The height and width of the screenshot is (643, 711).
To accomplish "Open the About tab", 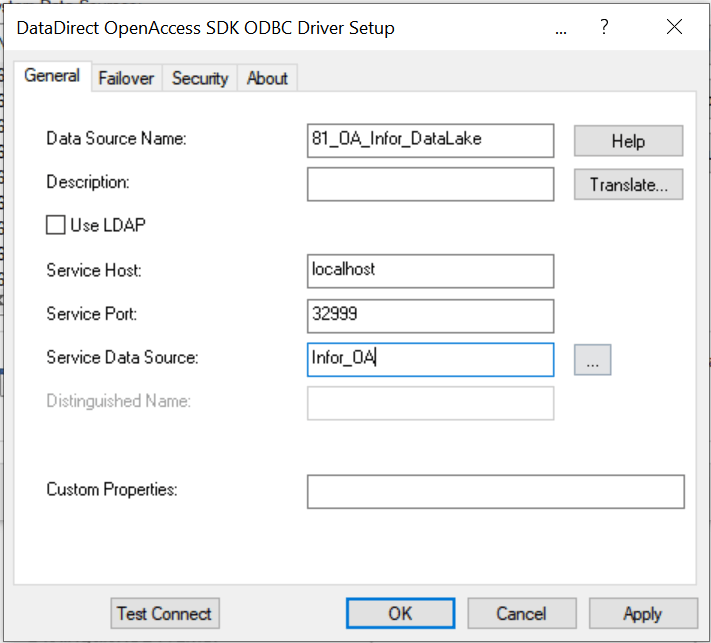I will tap(267, 78).
